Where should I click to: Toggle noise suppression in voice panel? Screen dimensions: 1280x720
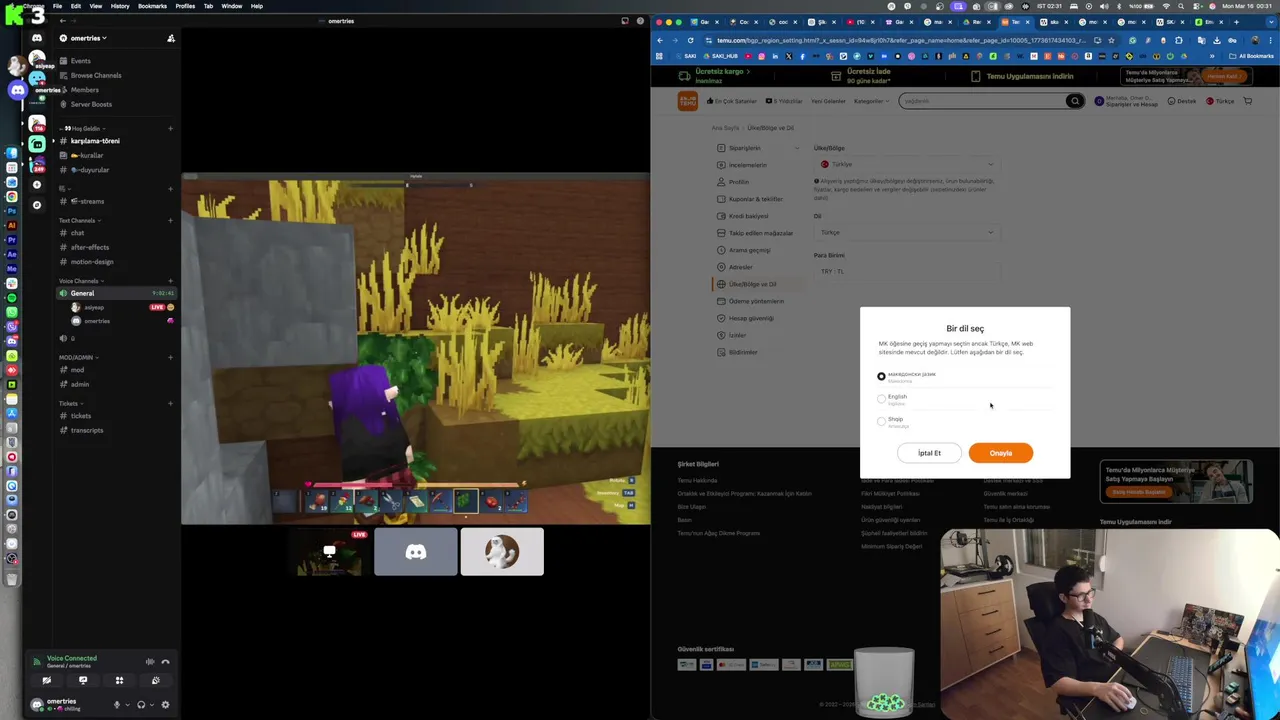click(150, 662)
